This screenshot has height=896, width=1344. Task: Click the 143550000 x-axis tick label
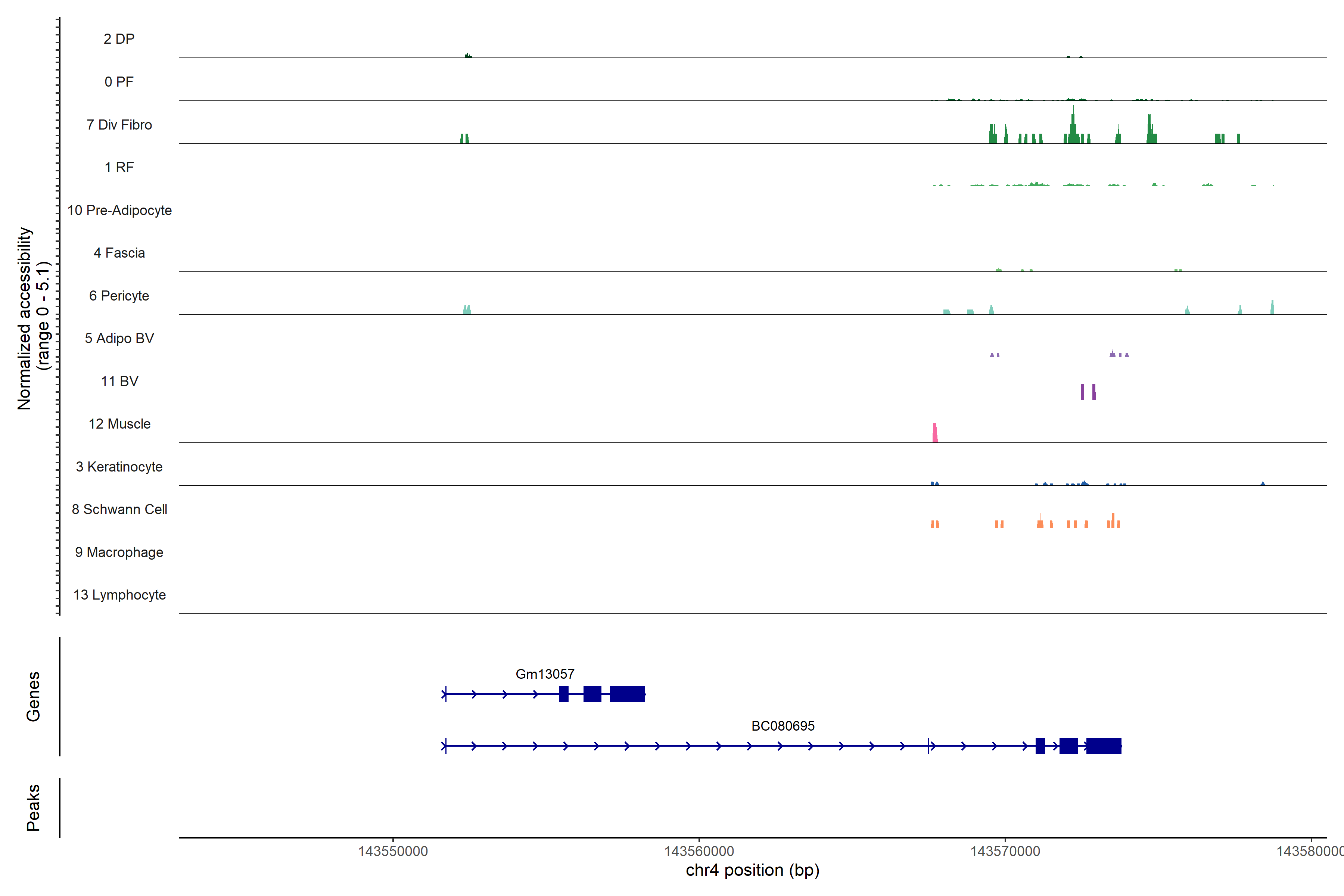point(393,851)
